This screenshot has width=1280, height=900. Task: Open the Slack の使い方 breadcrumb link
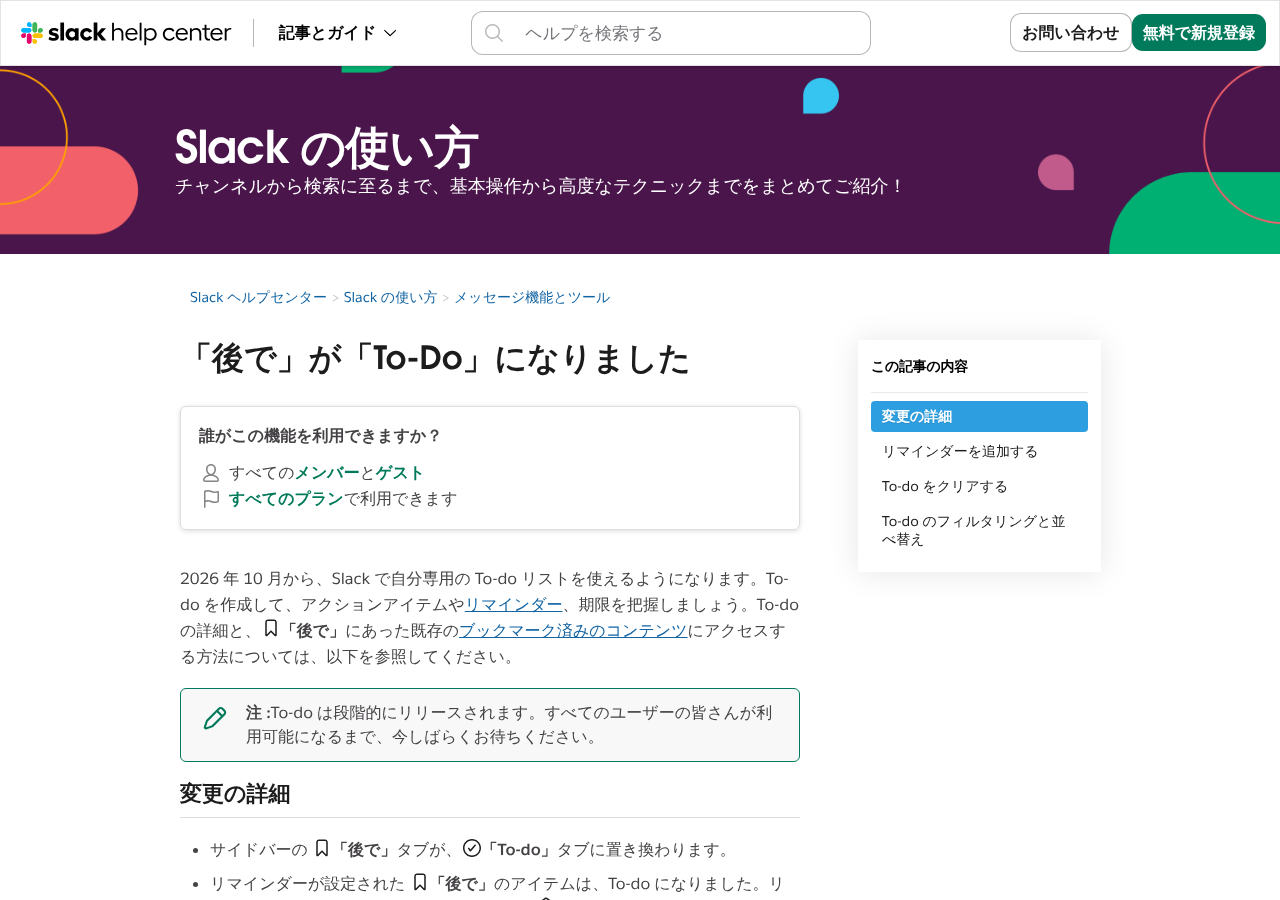[390, 297]
